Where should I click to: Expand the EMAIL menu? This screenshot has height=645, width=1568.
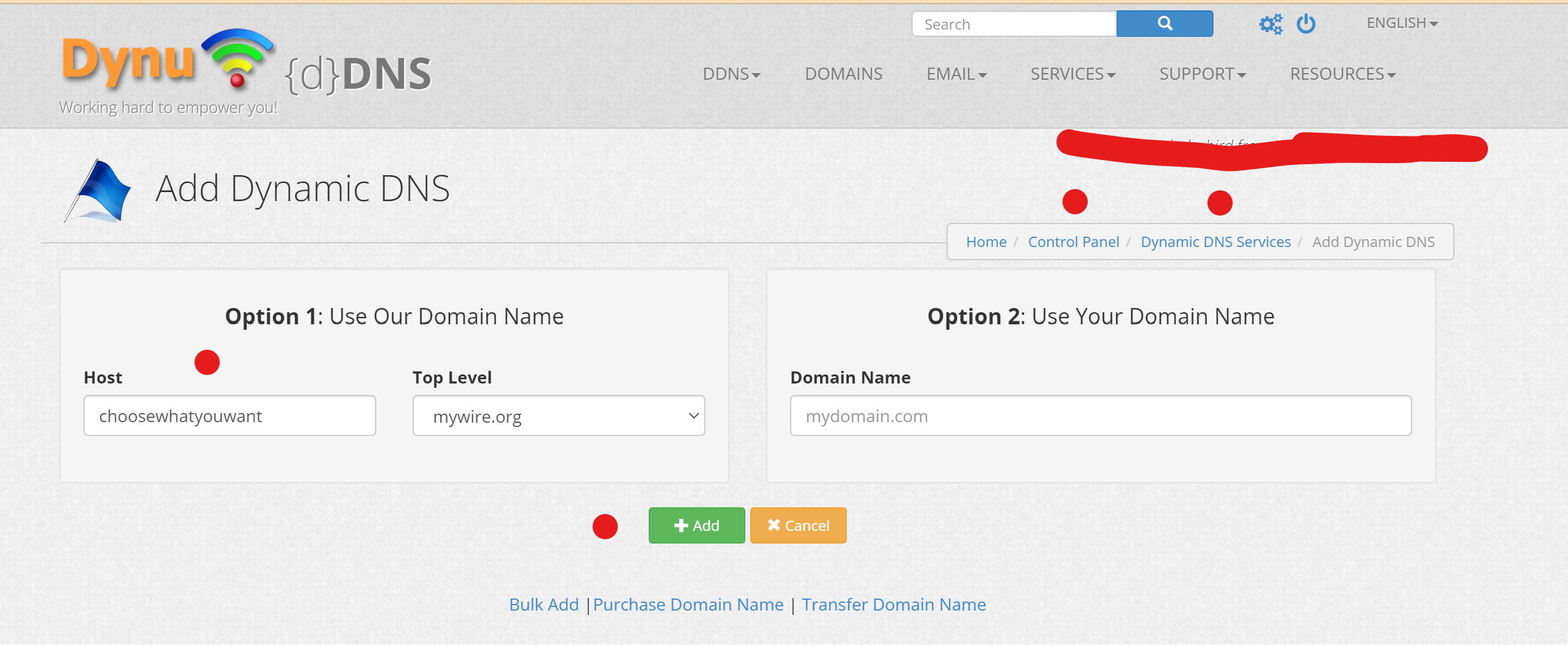point(956,74)
